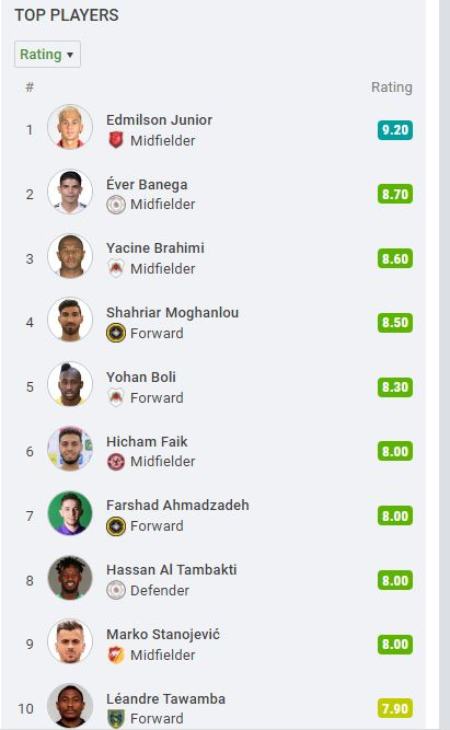Select Shahriar Moghanlou's name
Viewport: 450px width, 730px height.
pos(172,312)
